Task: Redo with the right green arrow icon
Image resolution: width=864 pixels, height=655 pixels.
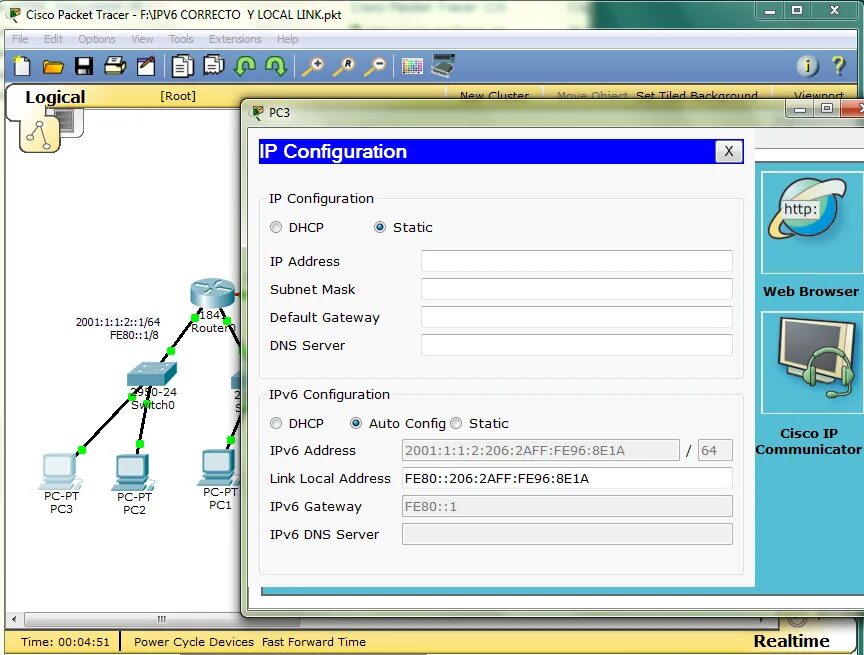Action: pos(276,66)
